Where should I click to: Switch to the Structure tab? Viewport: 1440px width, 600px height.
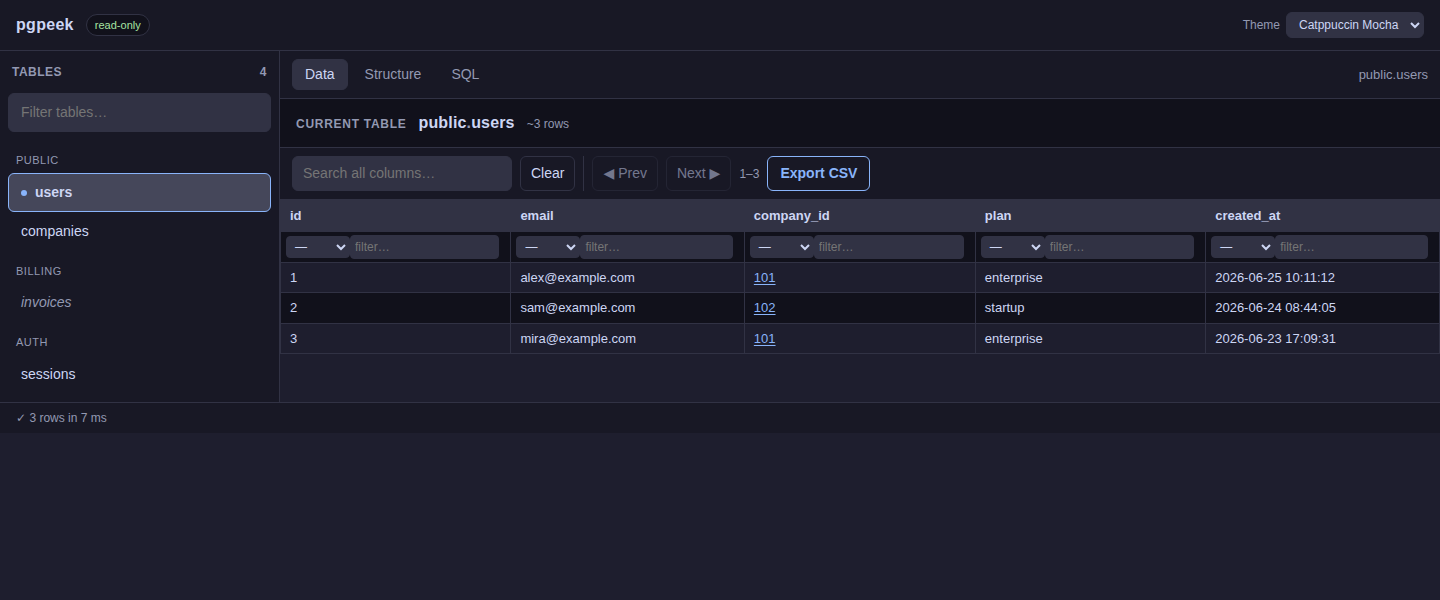point(393,74)
